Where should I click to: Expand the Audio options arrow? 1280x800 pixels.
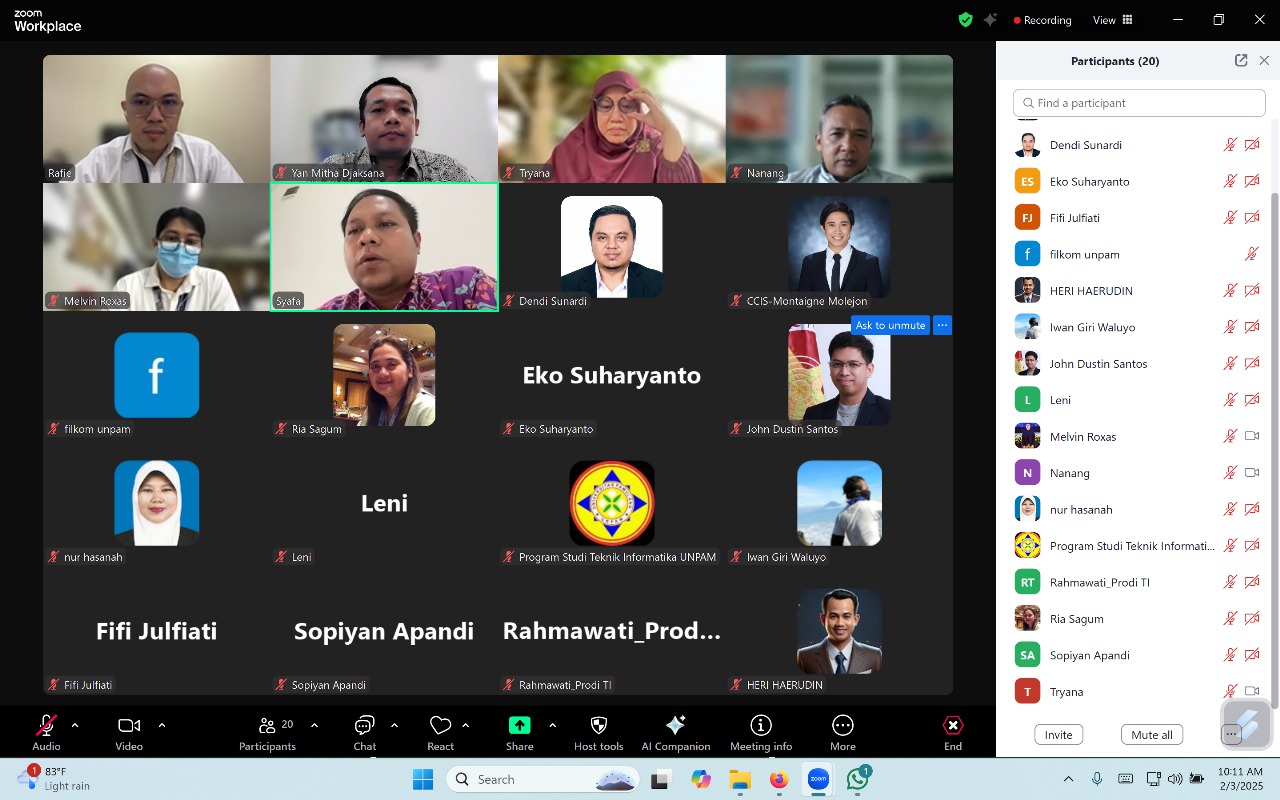click(75, 725)
